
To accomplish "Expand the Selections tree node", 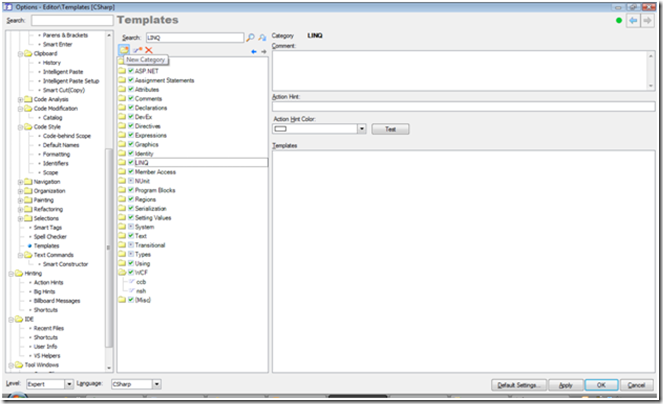I will click(20, 219).
